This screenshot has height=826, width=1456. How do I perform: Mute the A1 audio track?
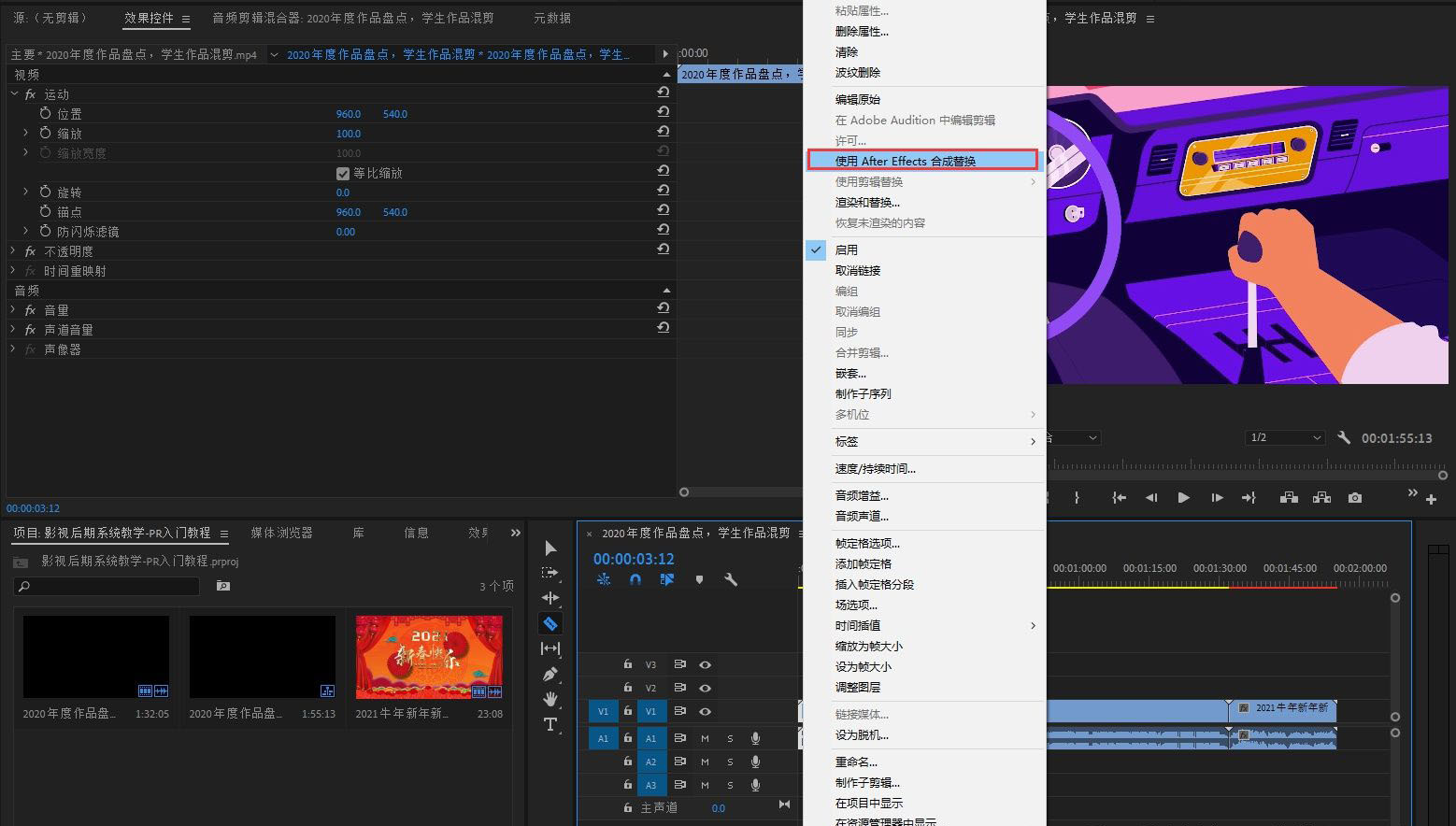tap(706, 738)
